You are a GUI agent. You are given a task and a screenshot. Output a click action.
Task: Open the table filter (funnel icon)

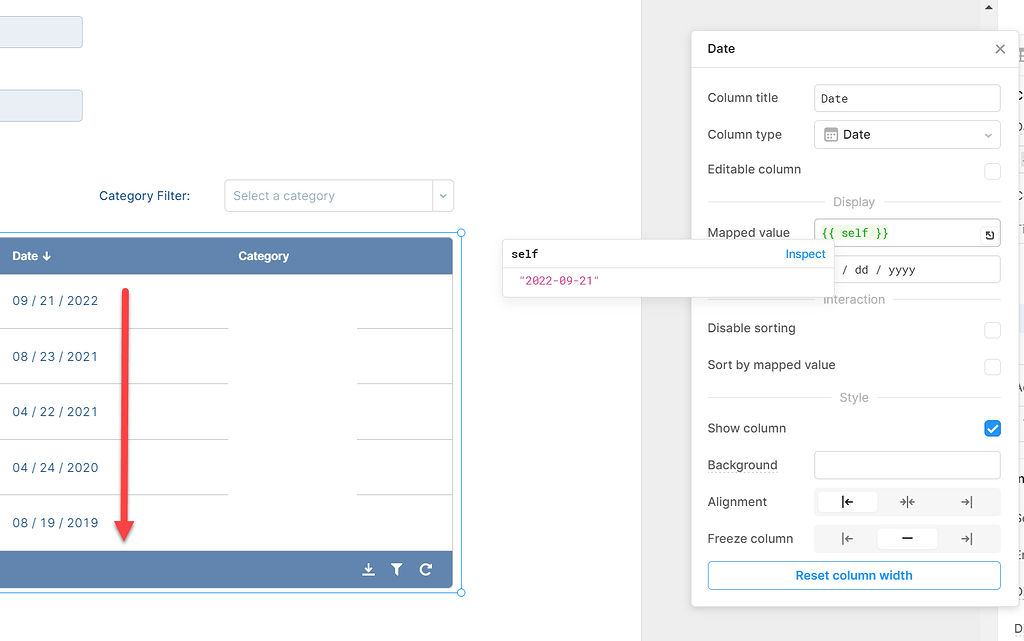396,568
